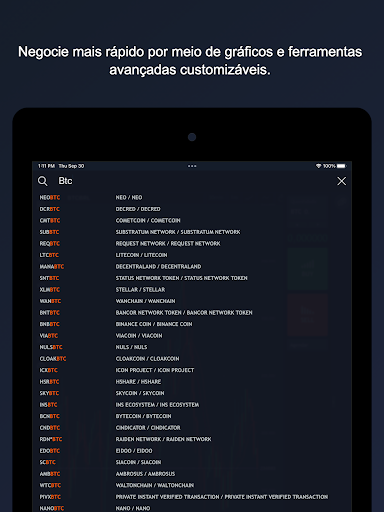This screenshot has width=384, height=512.
Task: Select the LTCBTC result
Action: [49, 255]
